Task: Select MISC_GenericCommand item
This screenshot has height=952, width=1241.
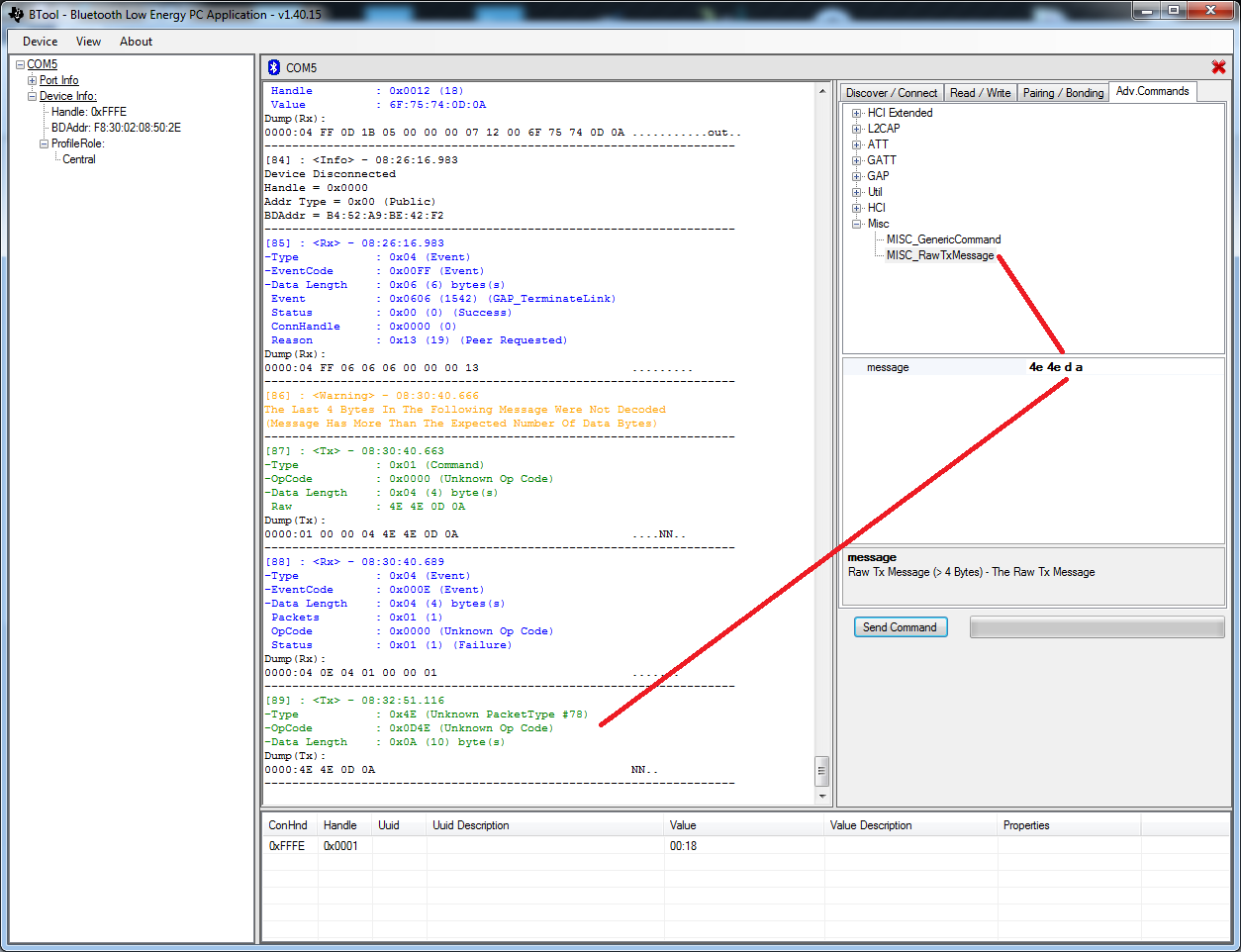Action: [x=943, y=239]
